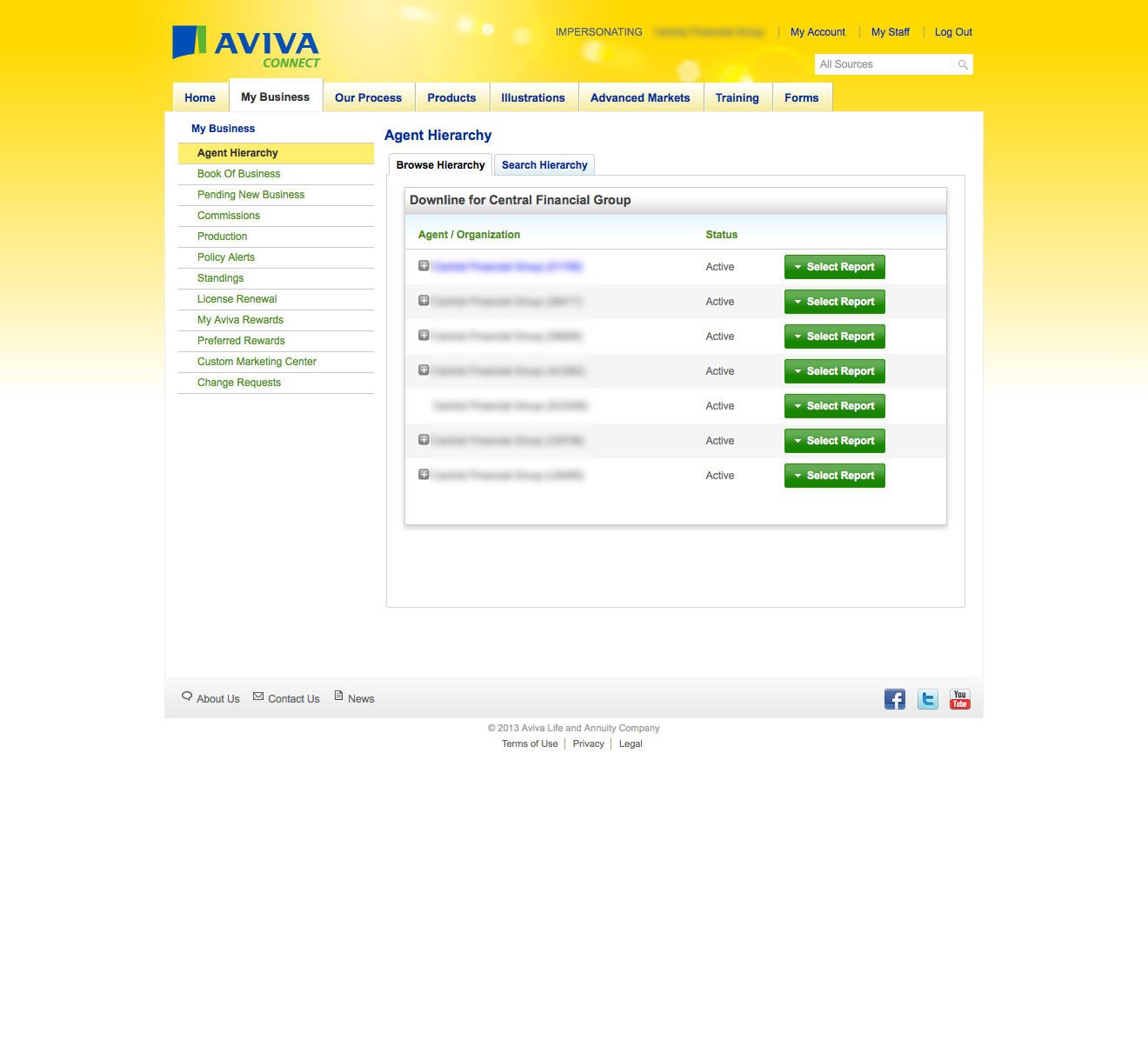The width and height of the screenshot is (1148, 1053).
Task: Click the News document icon
Action: pos(339,696)
